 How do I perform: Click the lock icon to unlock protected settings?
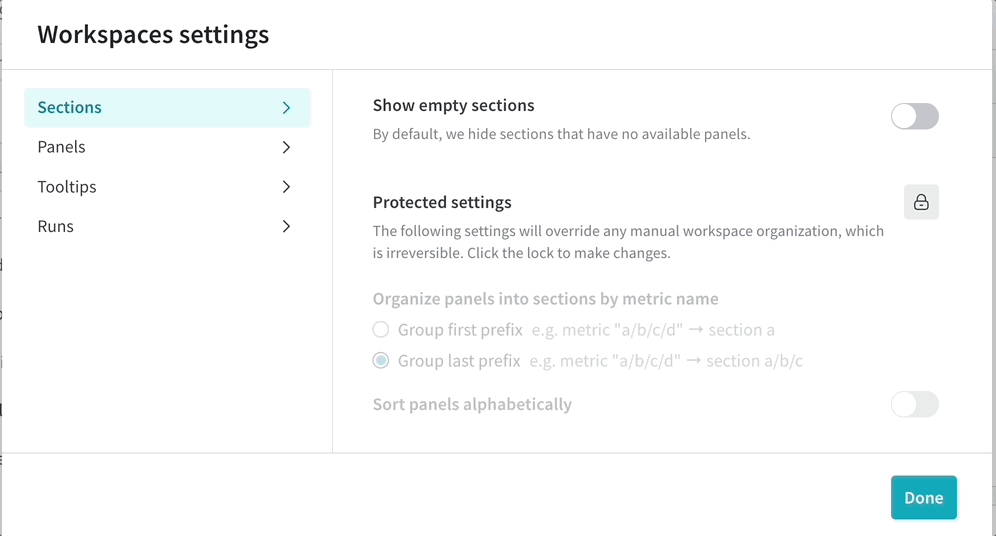(921, 202)
